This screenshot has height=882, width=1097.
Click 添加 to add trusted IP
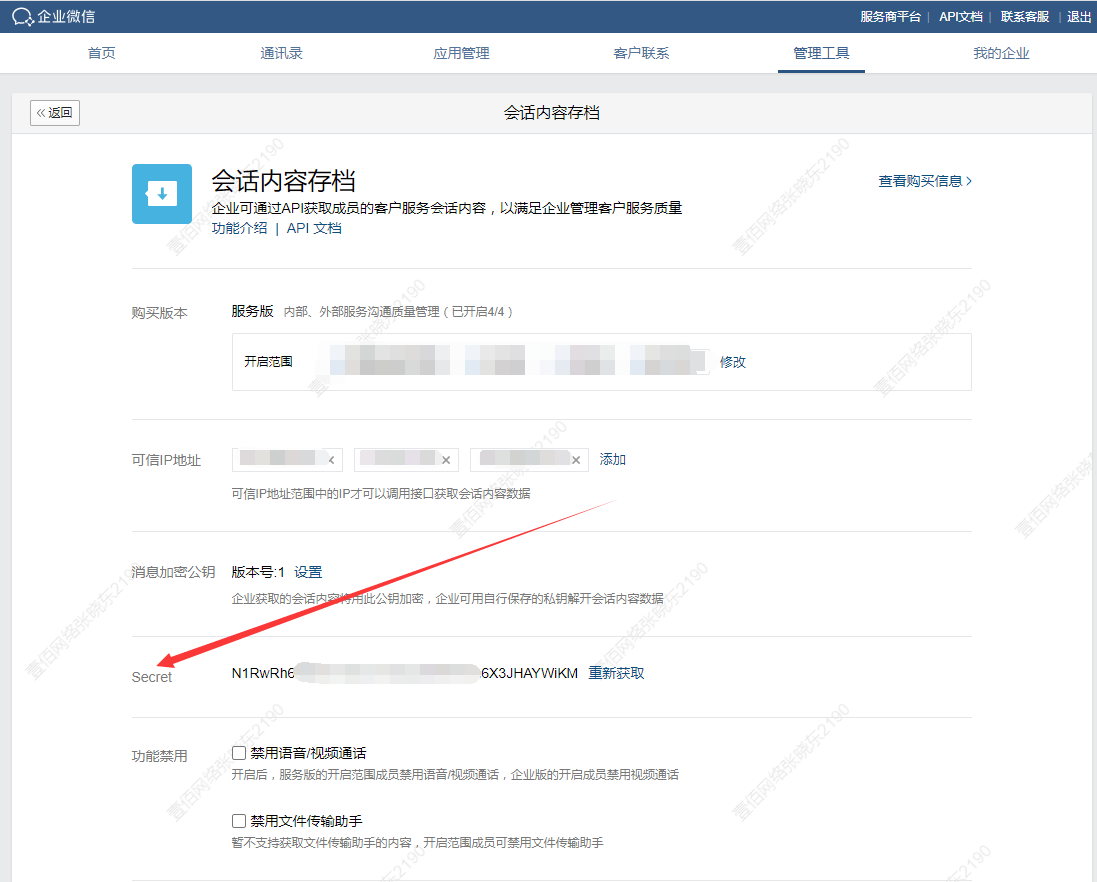613,460
